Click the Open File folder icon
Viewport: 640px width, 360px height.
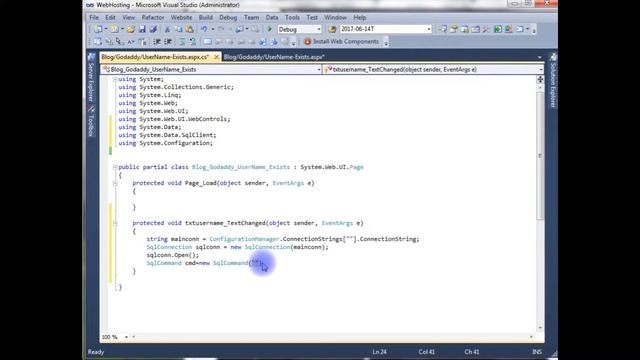131,29
